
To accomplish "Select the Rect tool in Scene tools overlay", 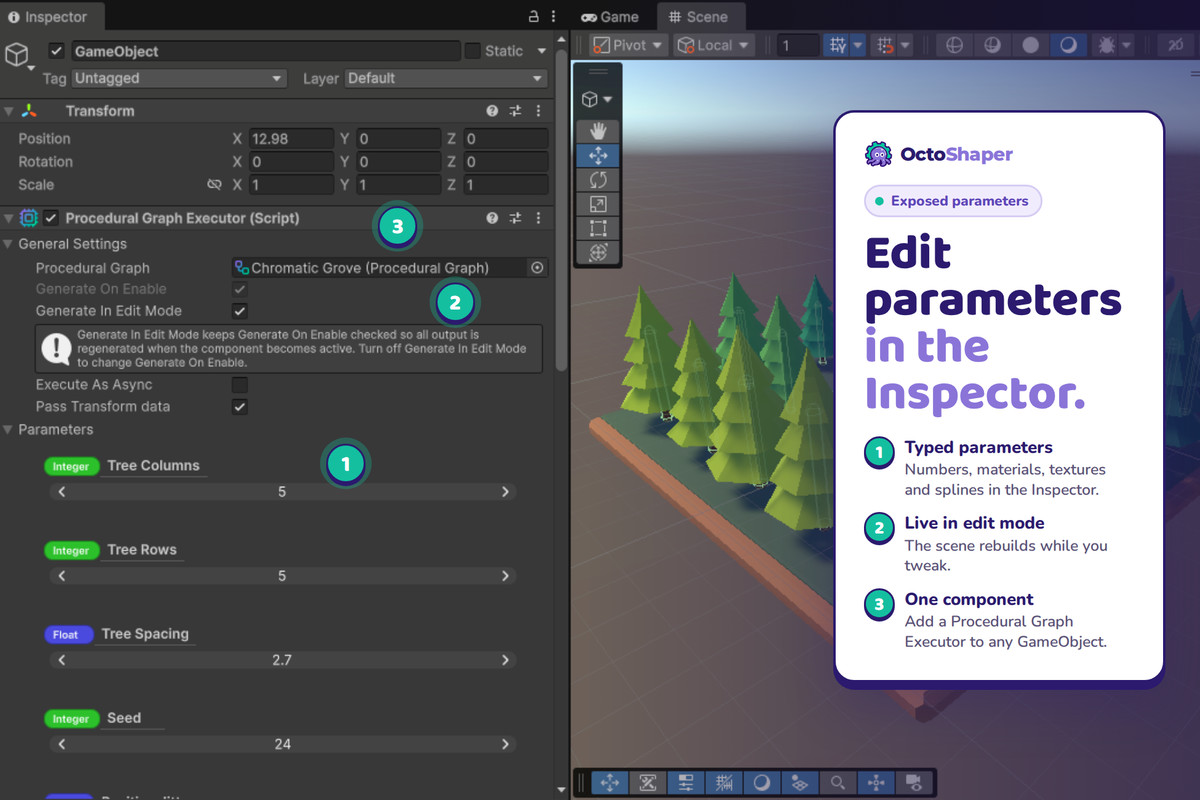I will click(x=598, y=228).
